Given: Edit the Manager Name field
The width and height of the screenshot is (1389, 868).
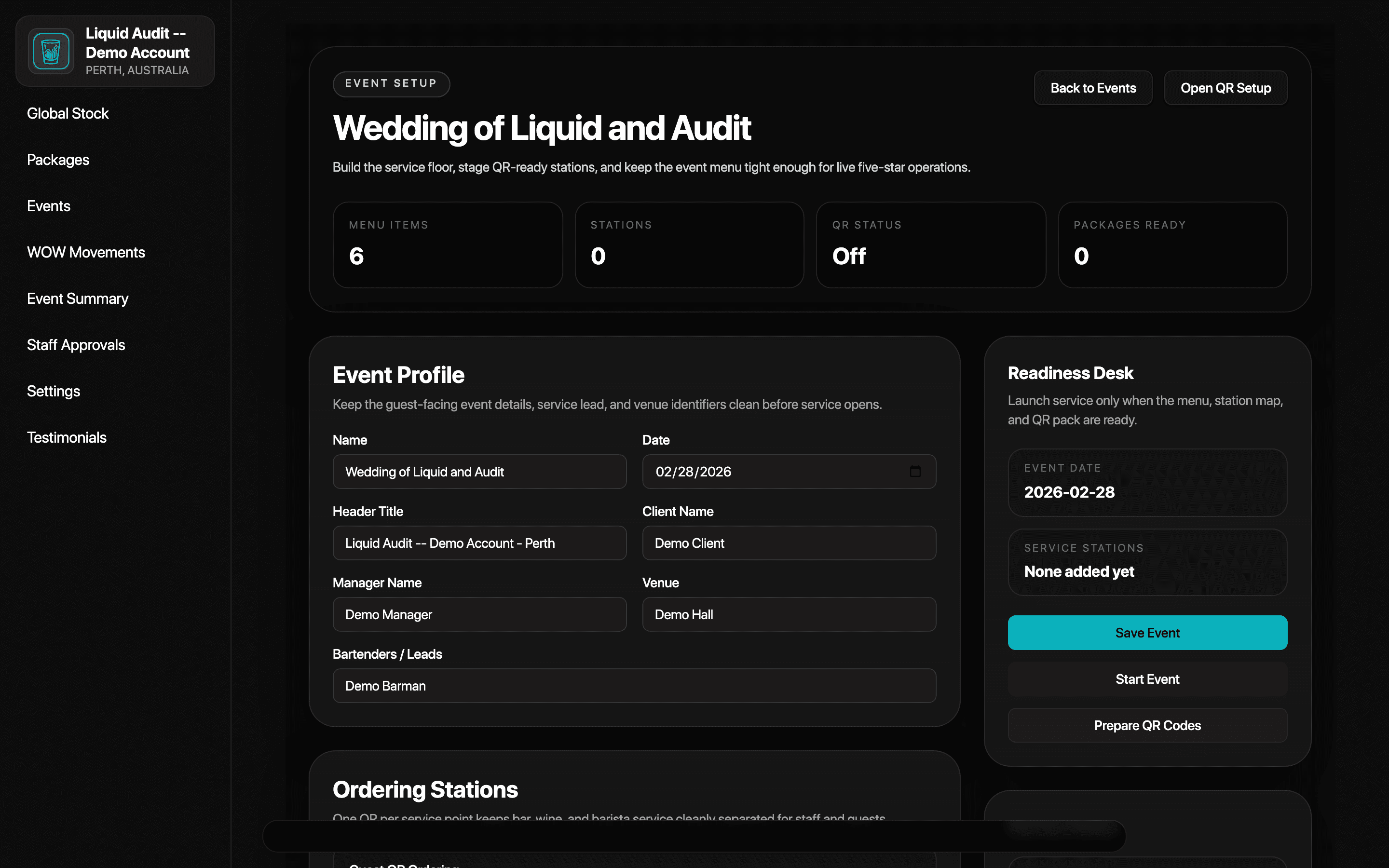Looking at the screenshot, I should [x=479, y=614].
